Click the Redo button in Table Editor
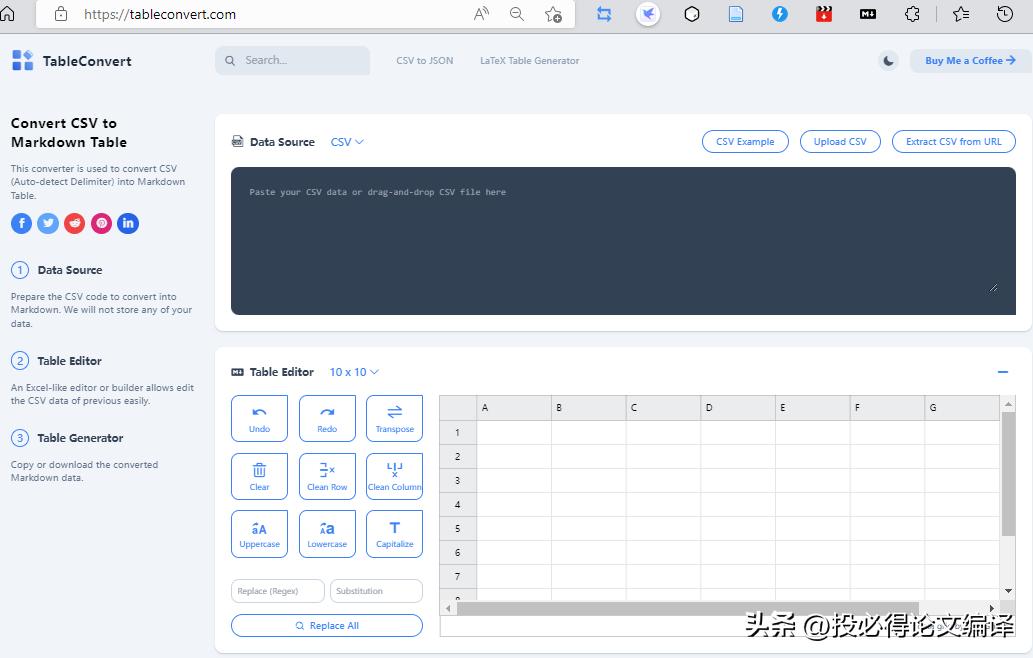The image size is (1033, 658). tap(327, 418)
